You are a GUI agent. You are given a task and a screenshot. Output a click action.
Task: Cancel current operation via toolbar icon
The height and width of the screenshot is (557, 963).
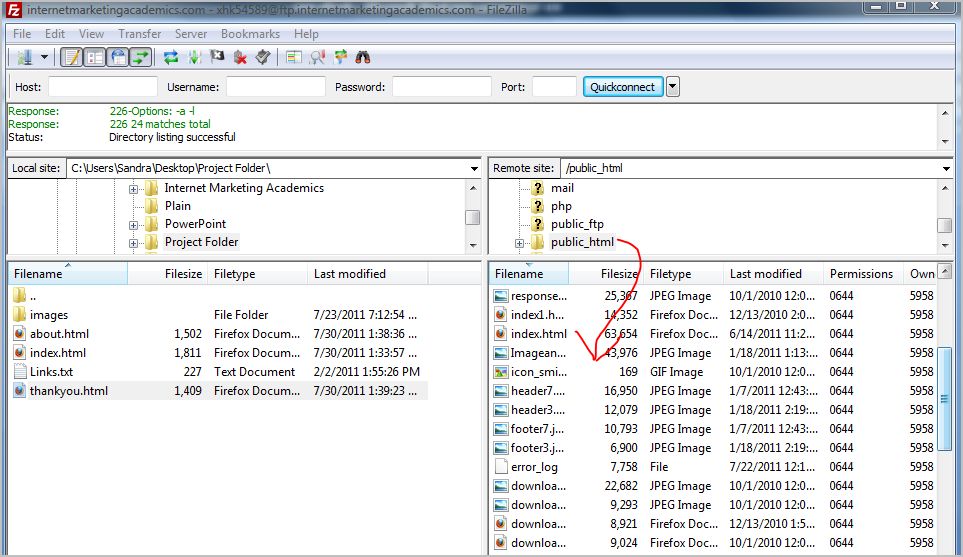(x=217, y=57)
